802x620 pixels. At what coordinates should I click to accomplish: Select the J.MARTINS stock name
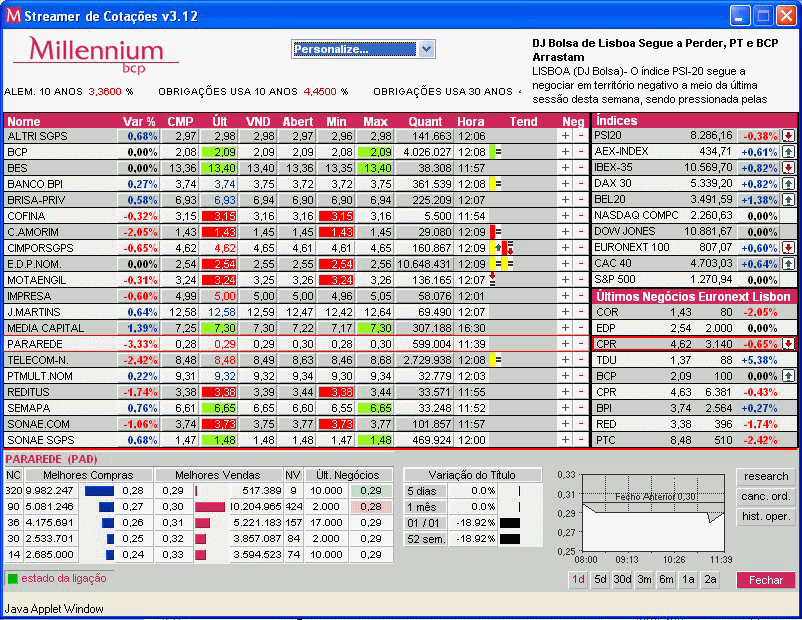[34, 312]
